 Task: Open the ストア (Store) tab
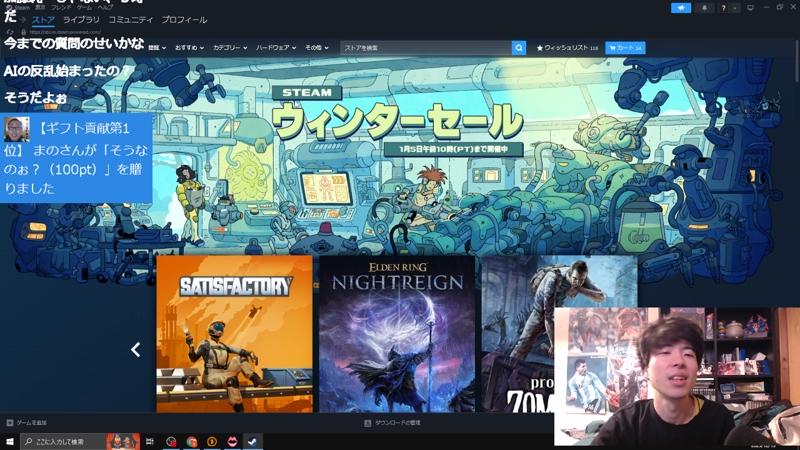[x=43, y=20]
